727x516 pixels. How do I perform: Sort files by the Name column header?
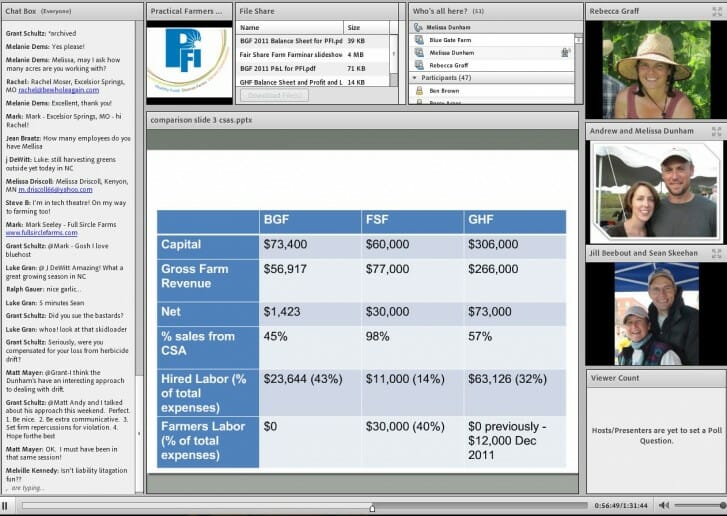(x=290, y=28)
